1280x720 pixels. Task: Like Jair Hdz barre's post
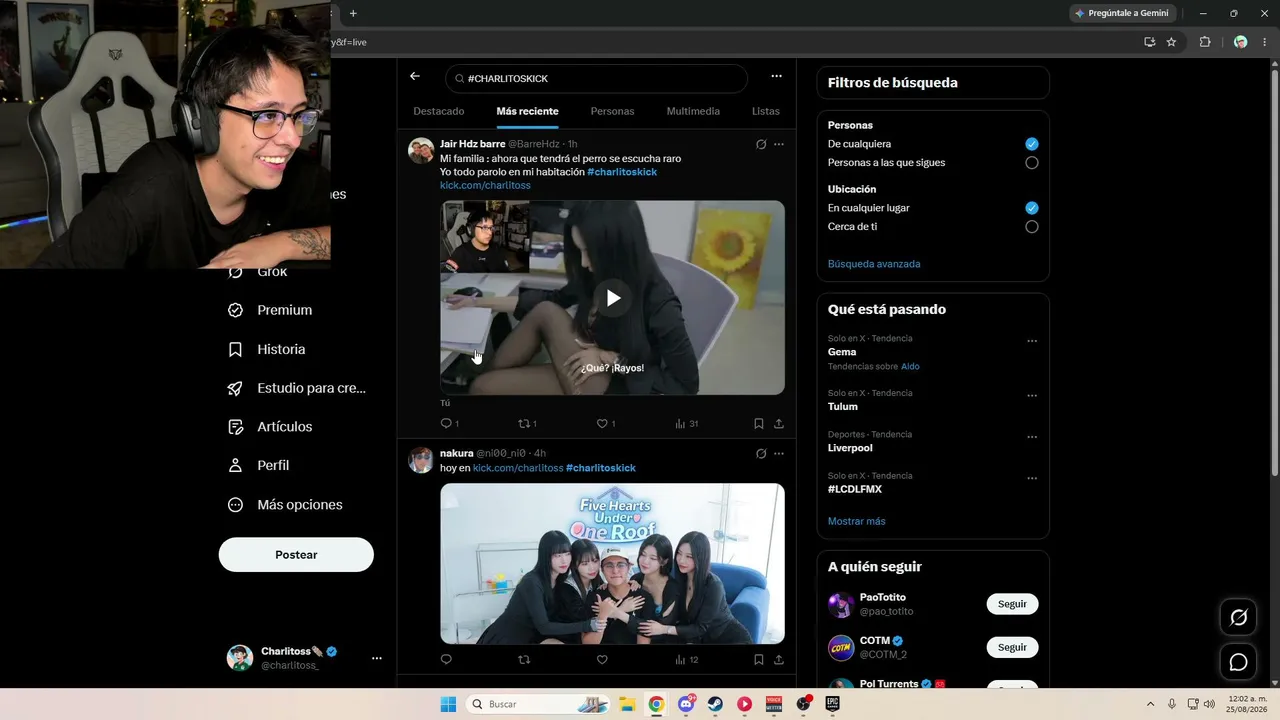[x=602, y=423]
